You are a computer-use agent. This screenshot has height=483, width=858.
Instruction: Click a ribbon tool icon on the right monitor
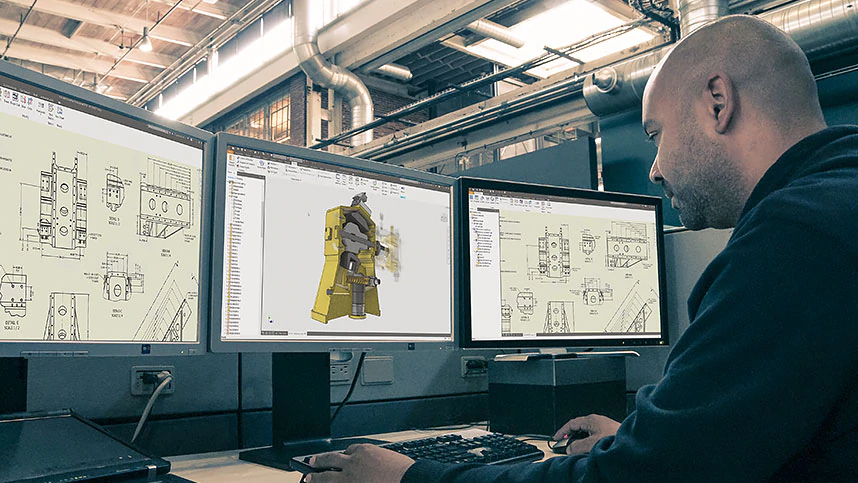(x=520, y=201)
